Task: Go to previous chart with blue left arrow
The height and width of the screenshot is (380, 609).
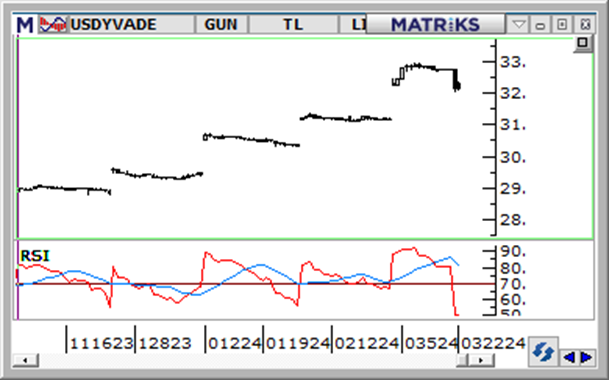Action: pos(569,357)
